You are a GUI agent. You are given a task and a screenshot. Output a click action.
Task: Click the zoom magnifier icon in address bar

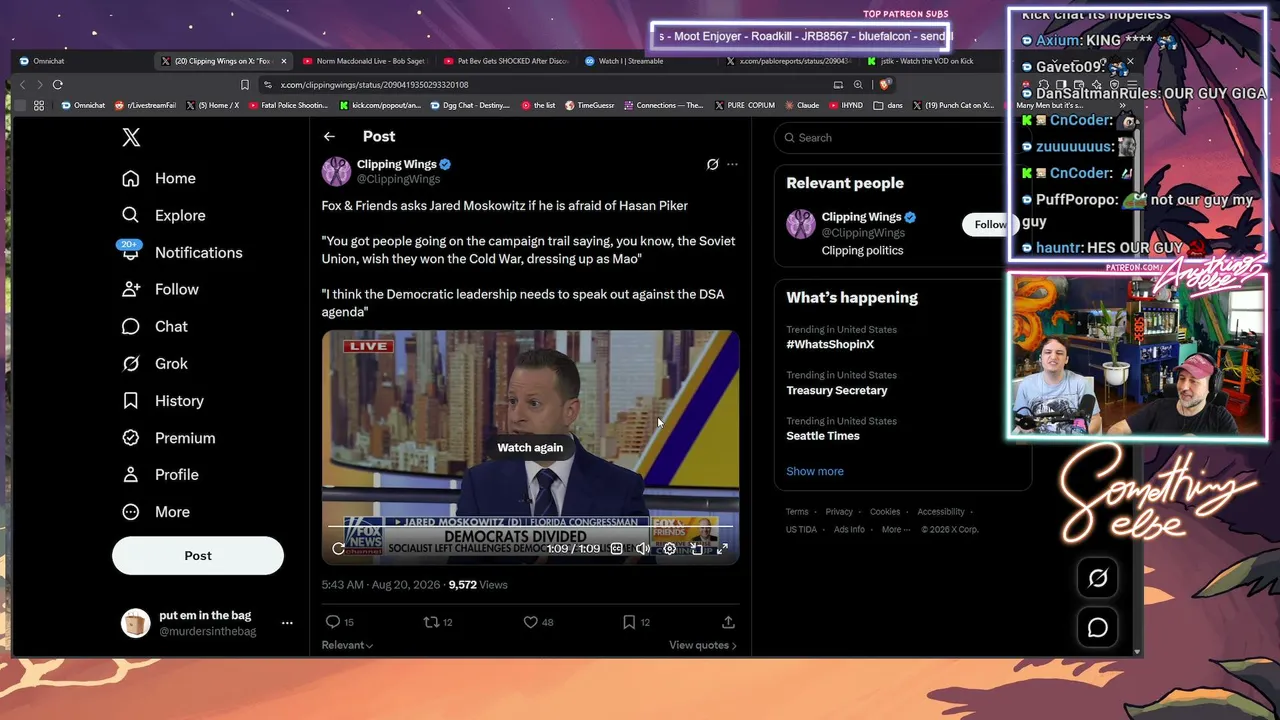(858, 85)
